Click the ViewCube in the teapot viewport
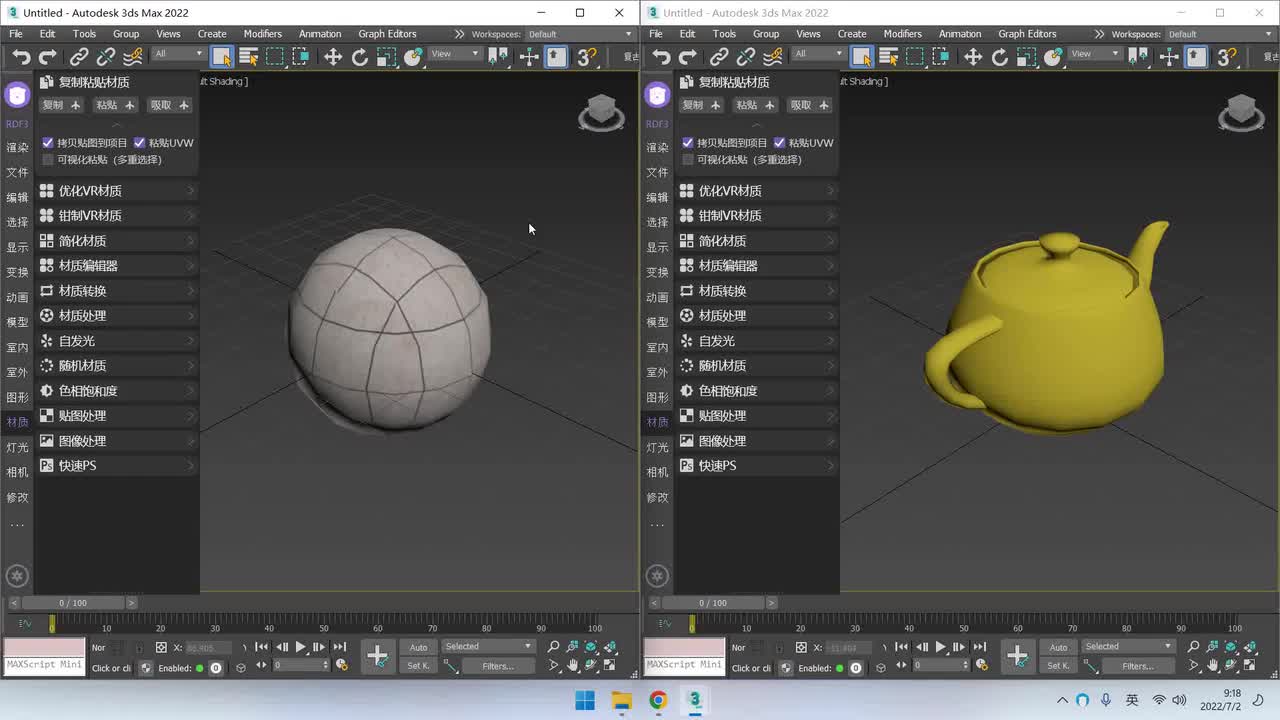This screenshot has width=1280, height=720. (1241, 112)
